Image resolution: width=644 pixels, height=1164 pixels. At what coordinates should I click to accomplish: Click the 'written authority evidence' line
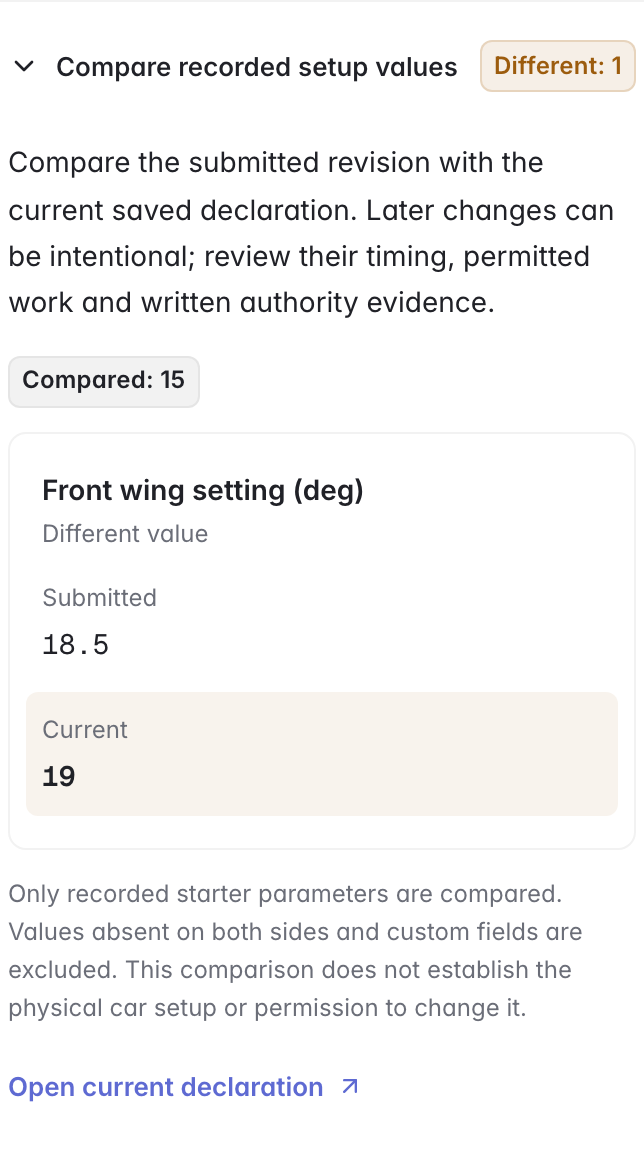click(252, 302)
